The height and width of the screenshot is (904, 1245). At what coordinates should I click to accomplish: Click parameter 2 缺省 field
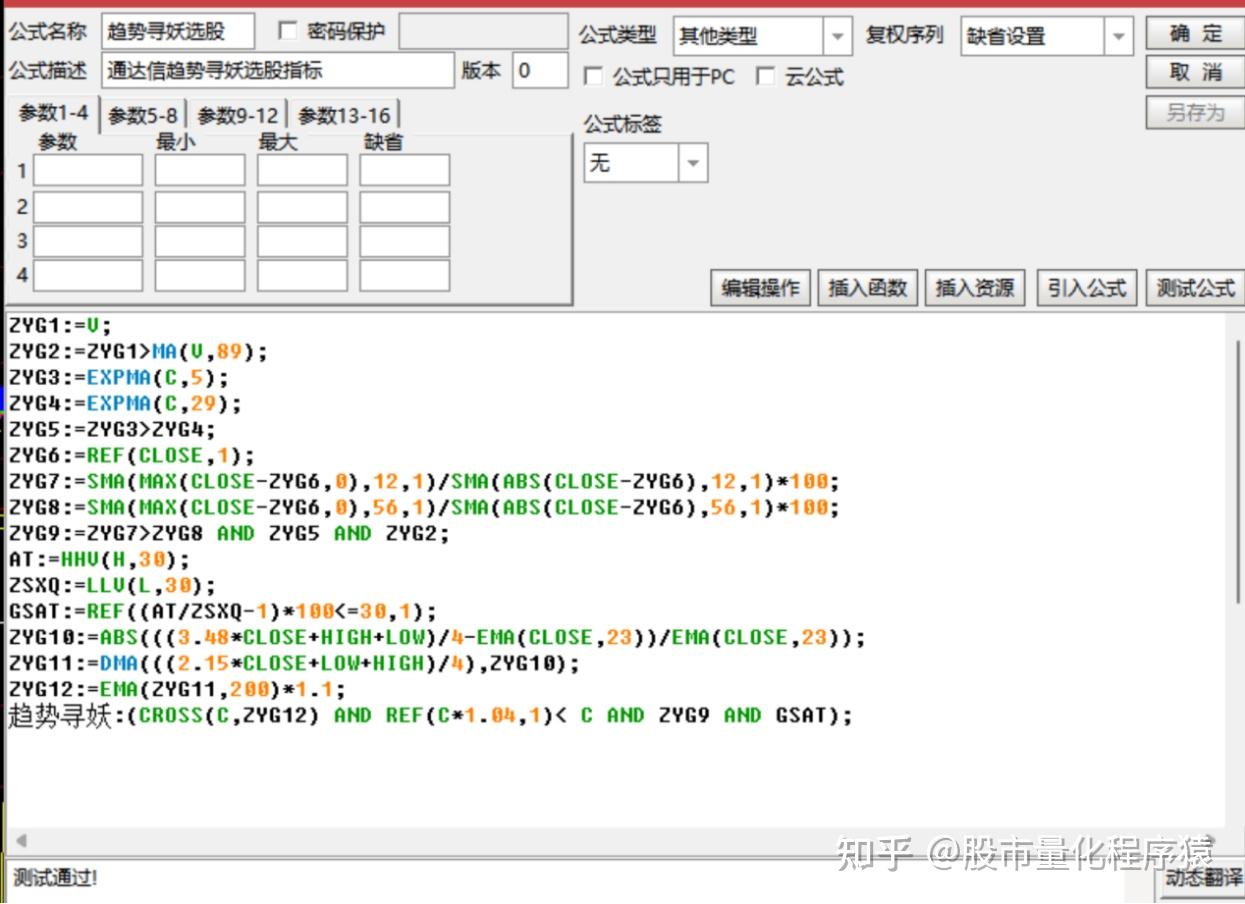click(x=405, y=207)
